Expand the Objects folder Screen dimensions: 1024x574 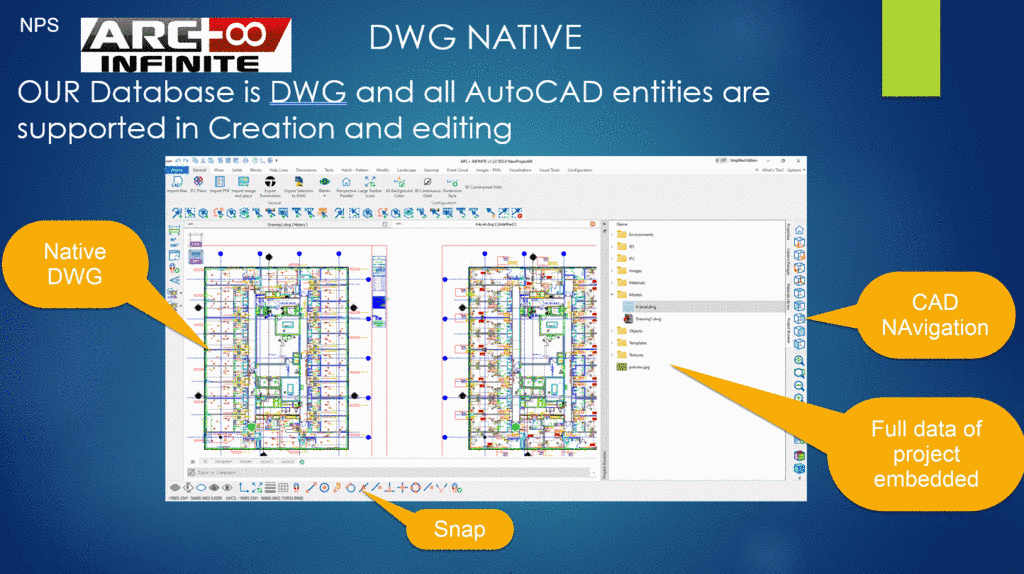(x=612, y=331)
